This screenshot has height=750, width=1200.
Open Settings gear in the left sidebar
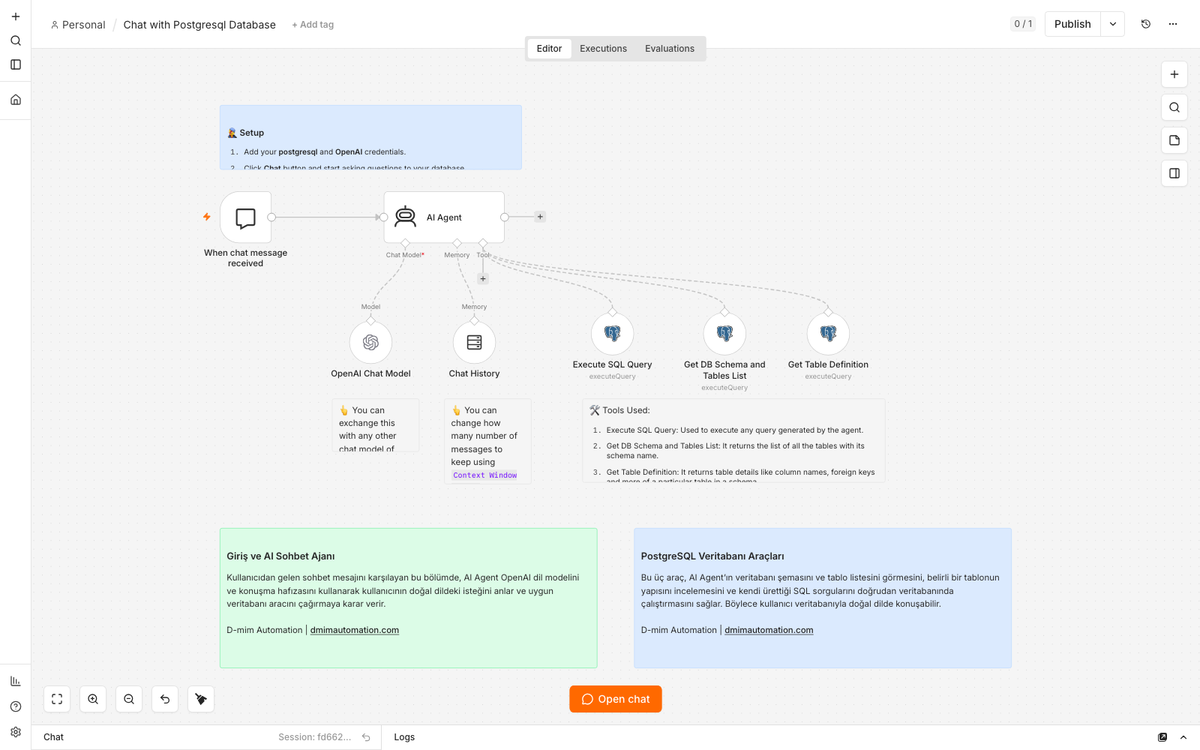15,732
